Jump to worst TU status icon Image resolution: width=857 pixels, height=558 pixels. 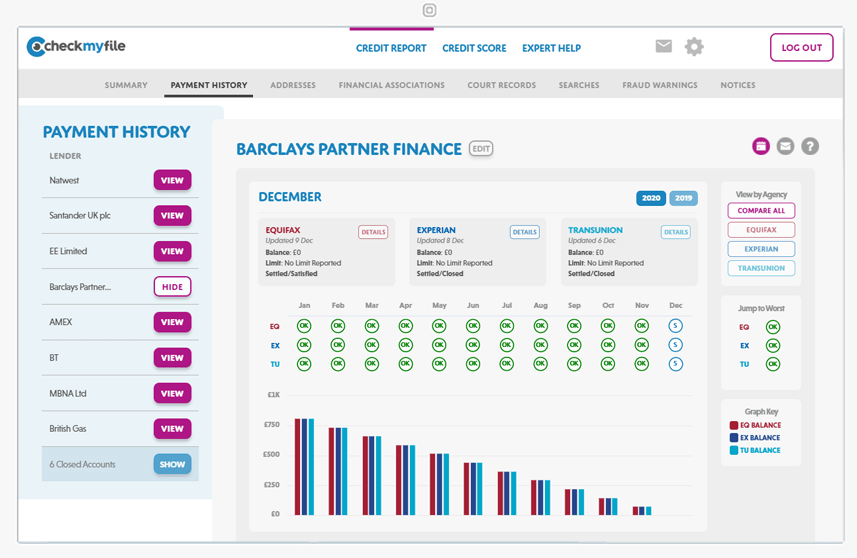click(x=773, y=364)
